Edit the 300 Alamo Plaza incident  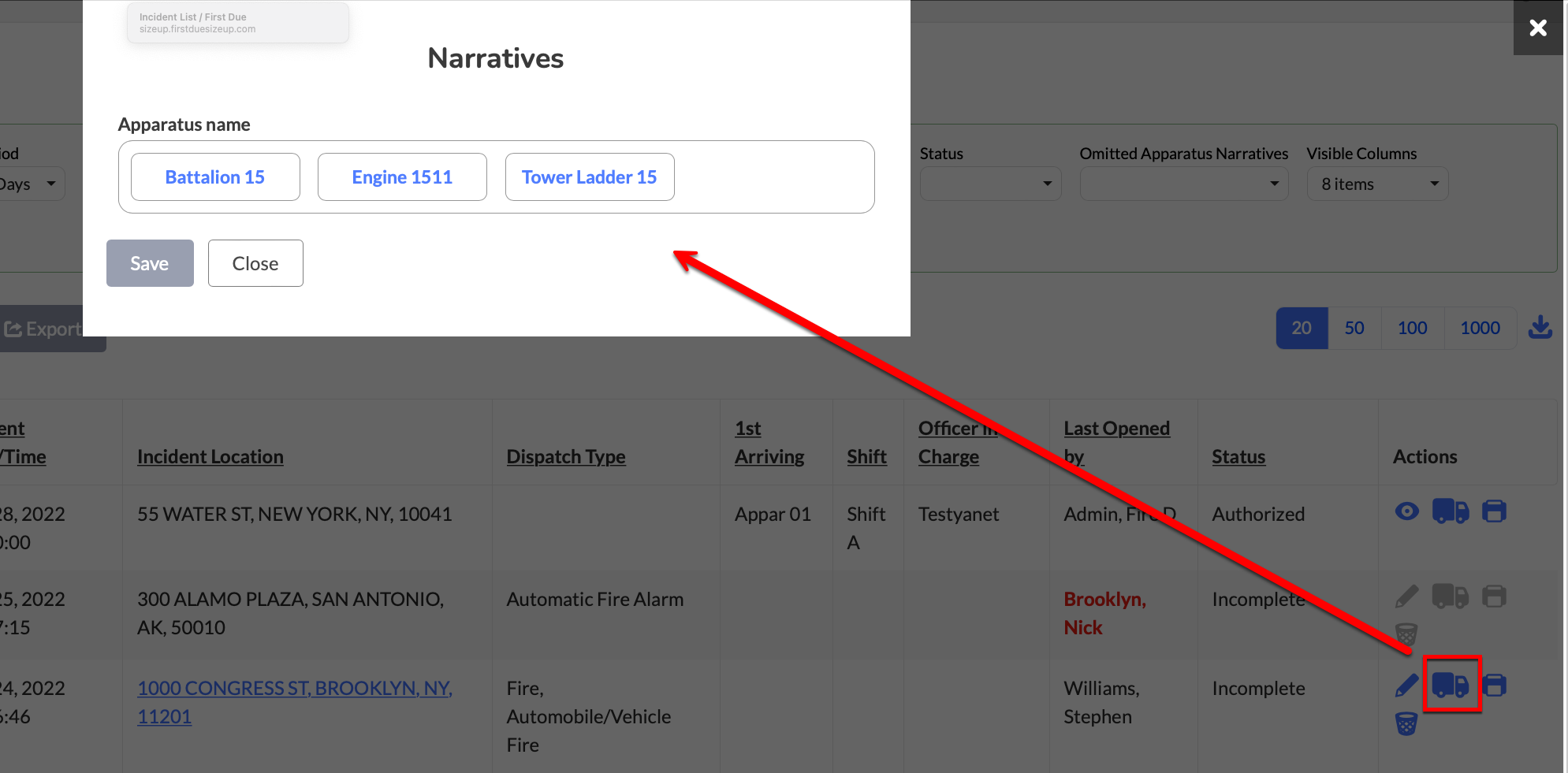(1406, 596)
